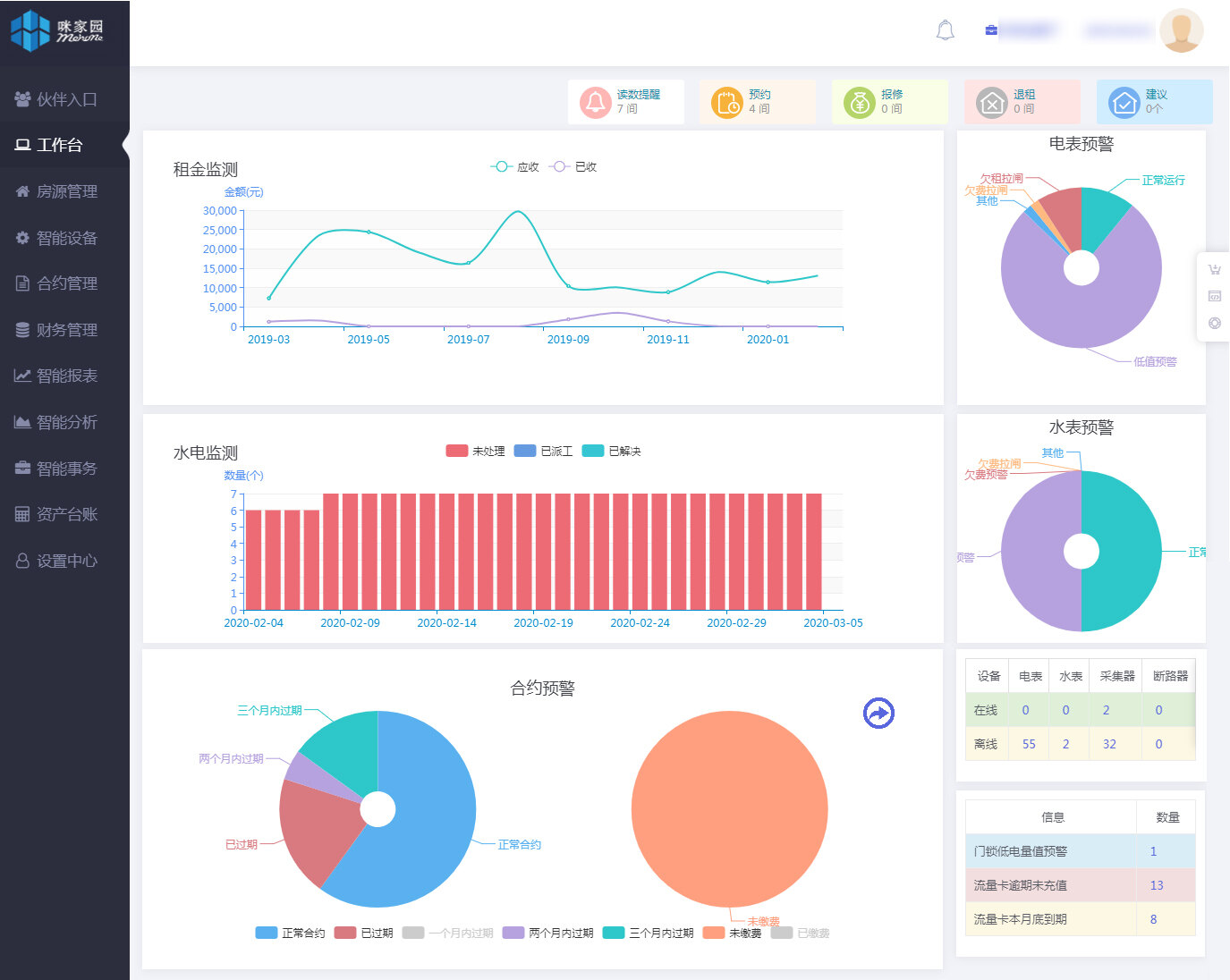Toggle 一个月内过期 legend item

(447, 933)
